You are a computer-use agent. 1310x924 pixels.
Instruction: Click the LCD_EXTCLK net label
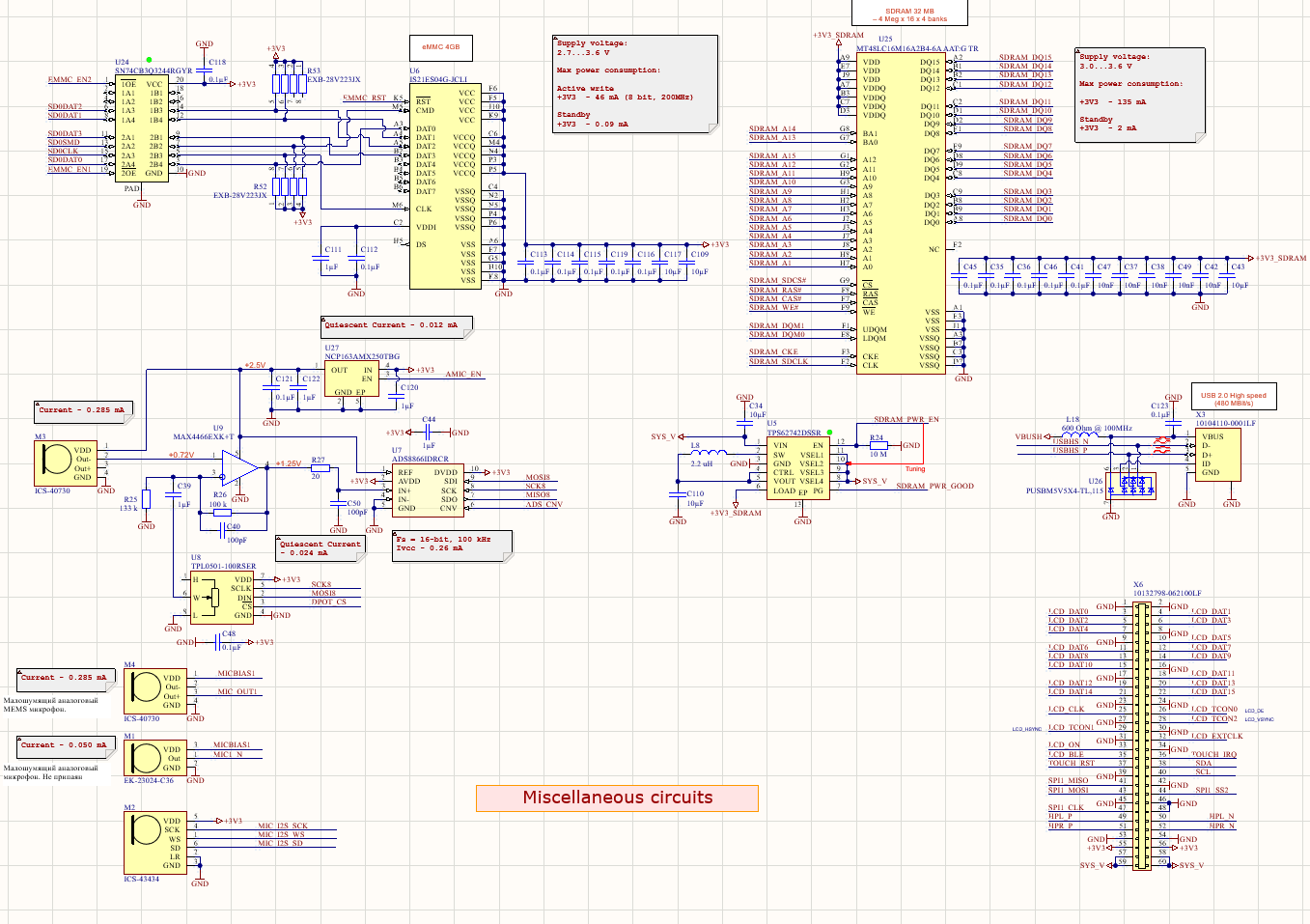[x=1217, y=736]
